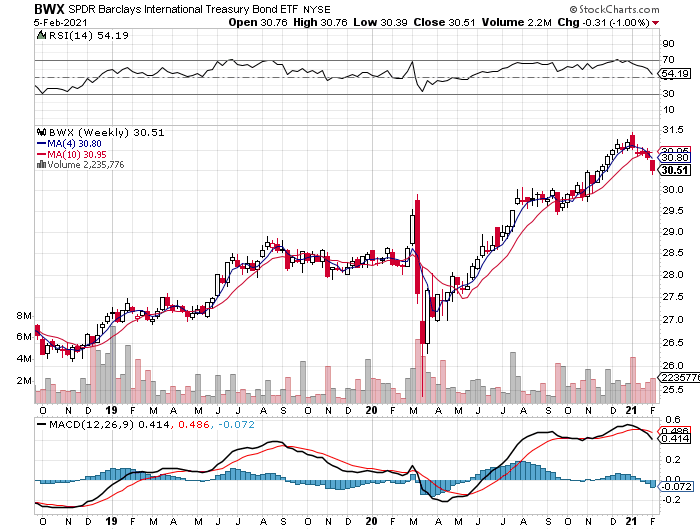Viewport: 700px width, 530px height.
Task: Click the MA(10) 30.95 legend entry
Action: point(72,154)
